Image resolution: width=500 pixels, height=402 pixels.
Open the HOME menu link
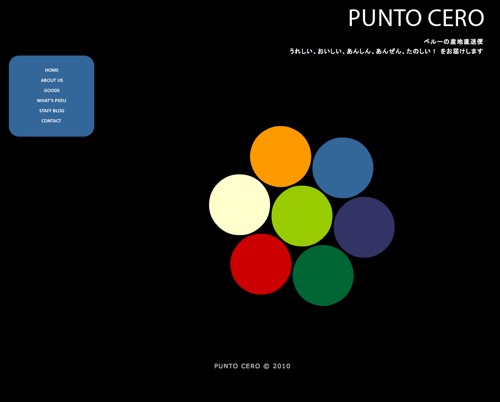[52, 70]
